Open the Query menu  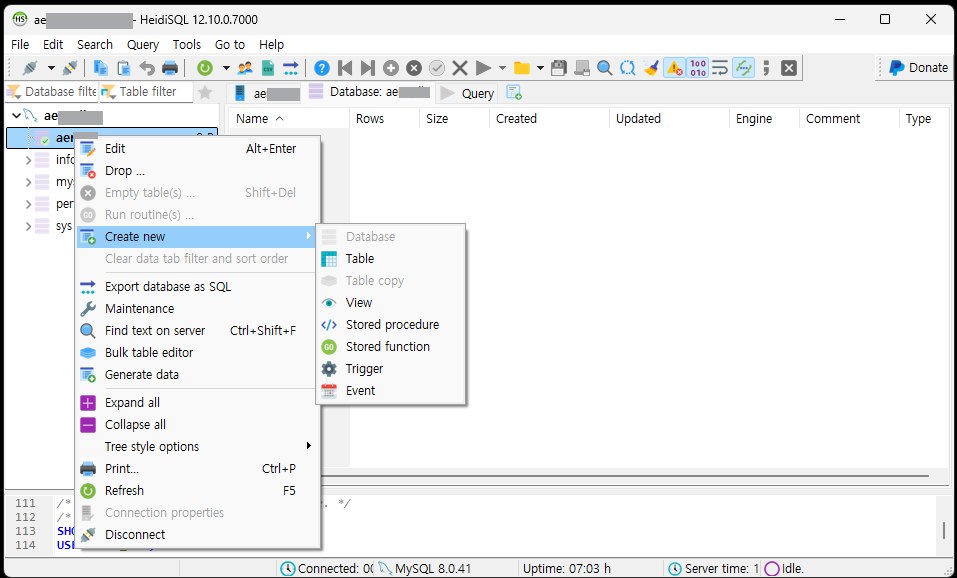click(x=143, y=45)
